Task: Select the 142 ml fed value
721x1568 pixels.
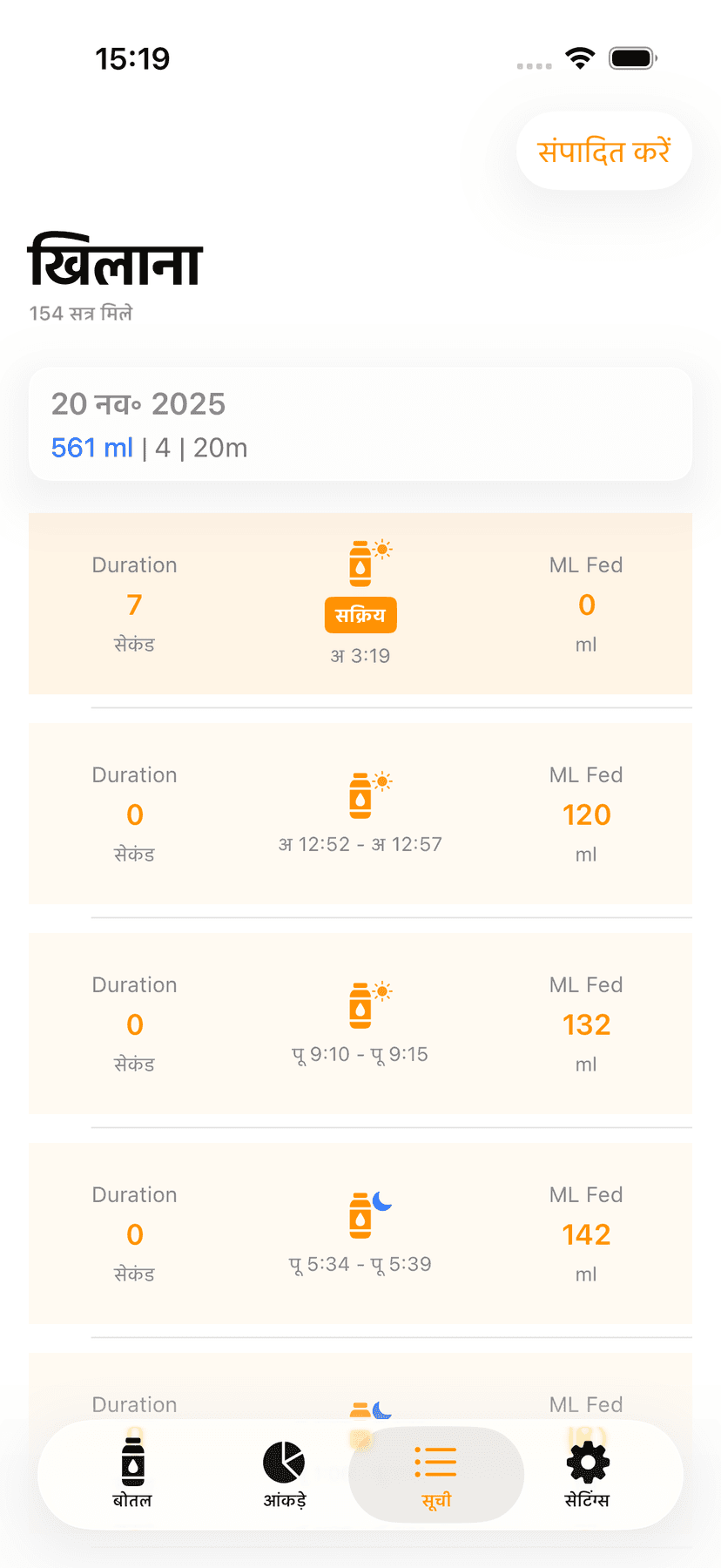Action: 586,1234
